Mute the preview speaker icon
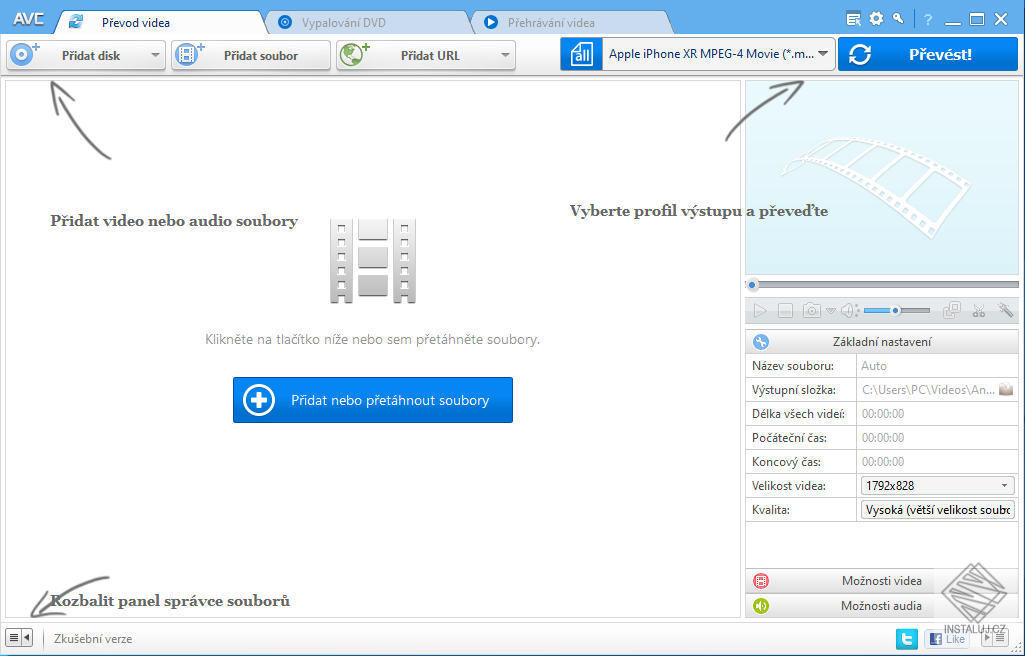 (849, 311)
